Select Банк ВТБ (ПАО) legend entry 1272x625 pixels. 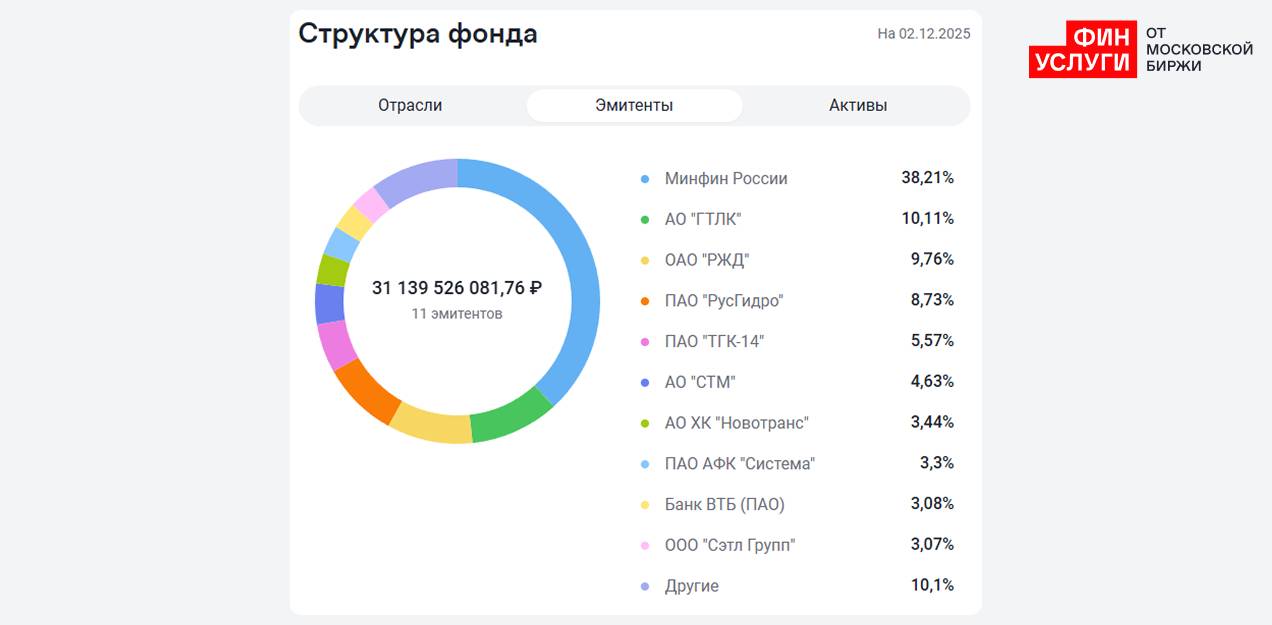point(725,504)
